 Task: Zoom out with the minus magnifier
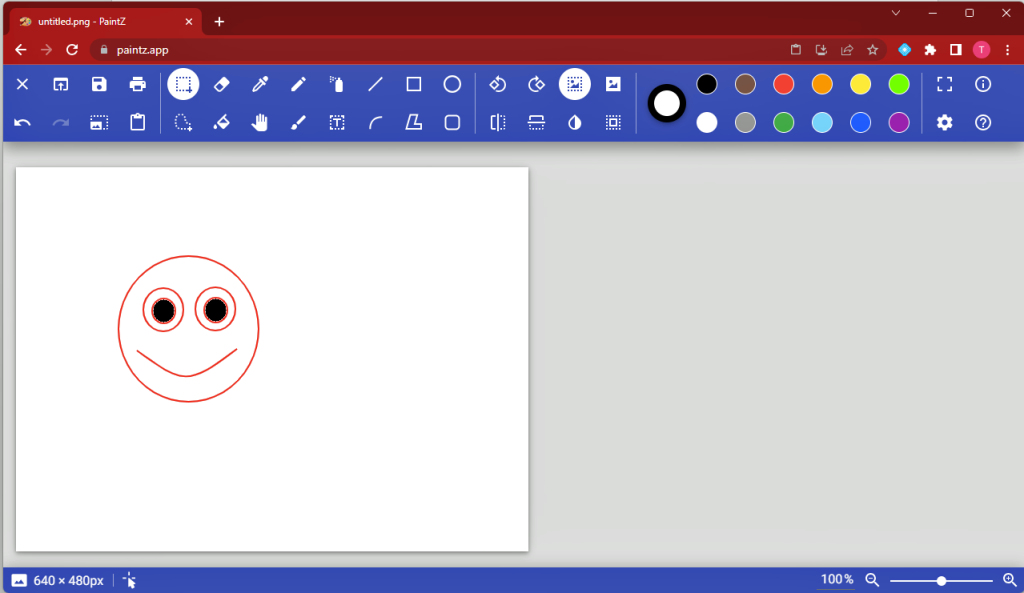(872, 580)
